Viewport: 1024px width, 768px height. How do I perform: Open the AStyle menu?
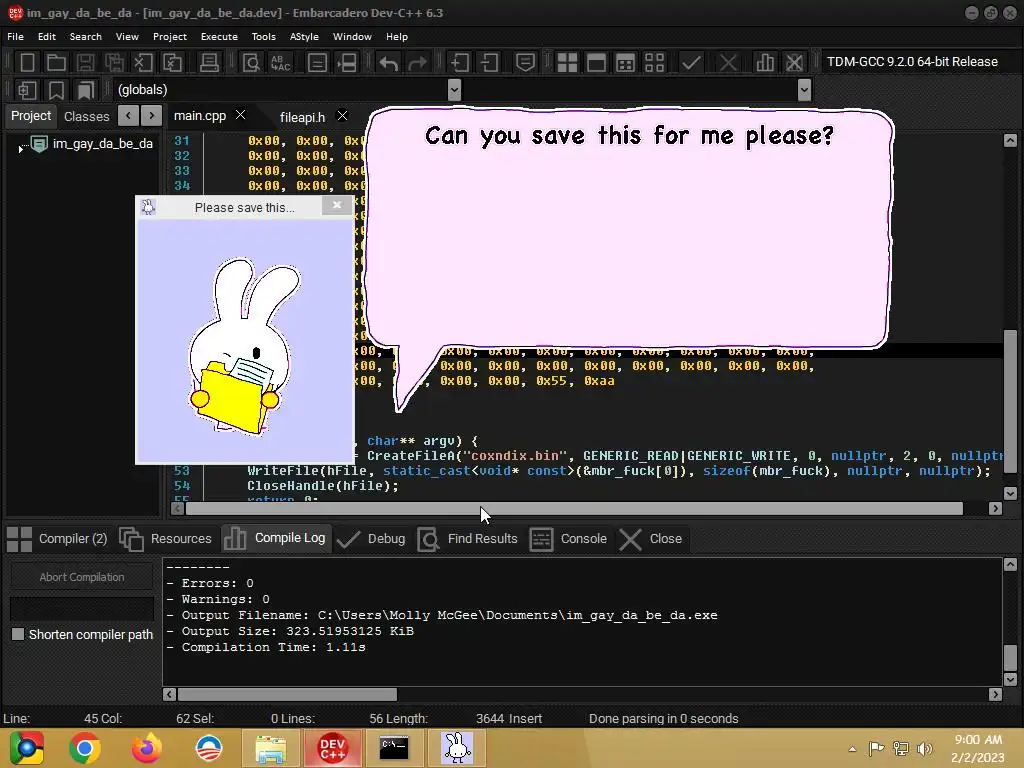tap(304, 37)
